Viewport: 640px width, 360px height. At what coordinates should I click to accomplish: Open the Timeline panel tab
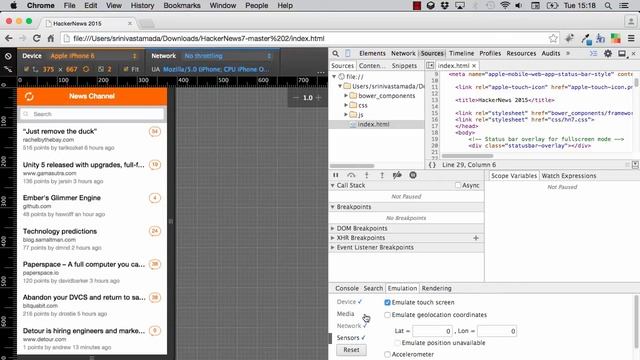point(461,53)
